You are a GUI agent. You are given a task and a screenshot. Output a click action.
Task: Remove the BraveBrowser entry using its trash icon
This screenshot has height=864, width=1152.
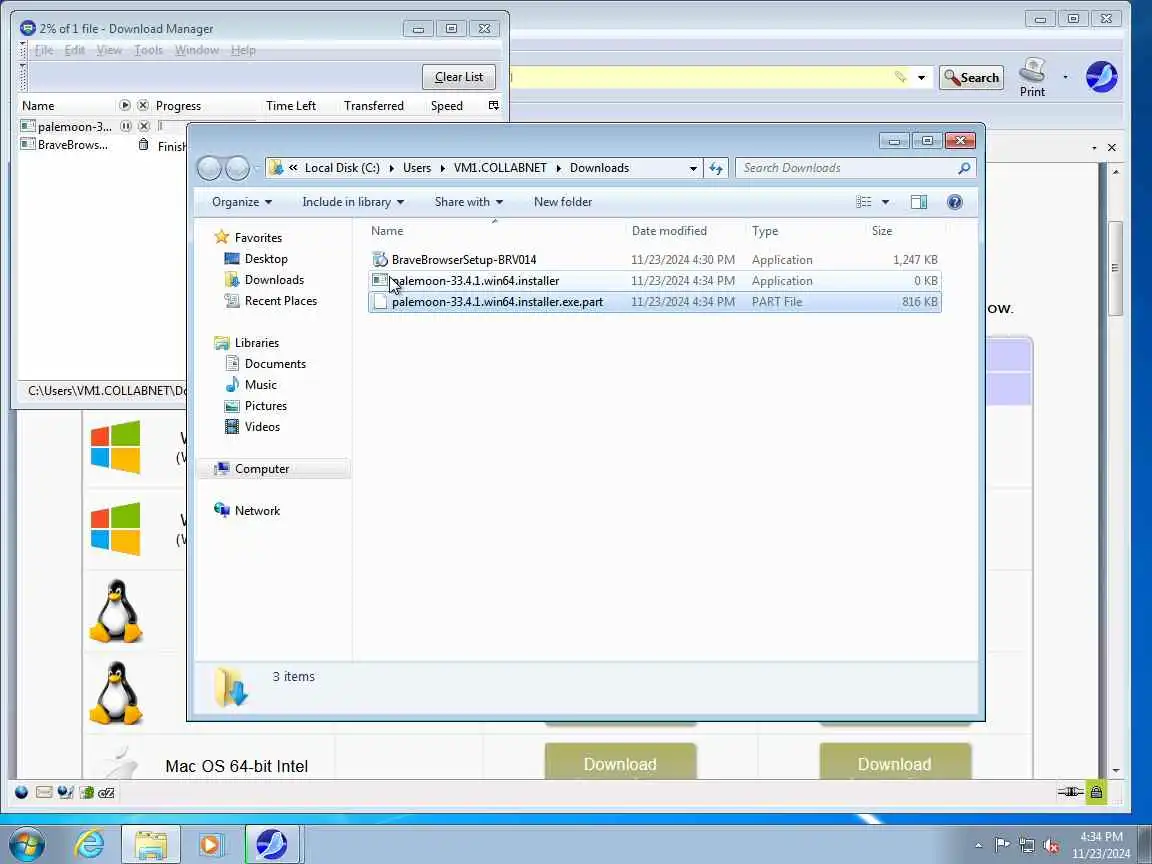[143, 145]
